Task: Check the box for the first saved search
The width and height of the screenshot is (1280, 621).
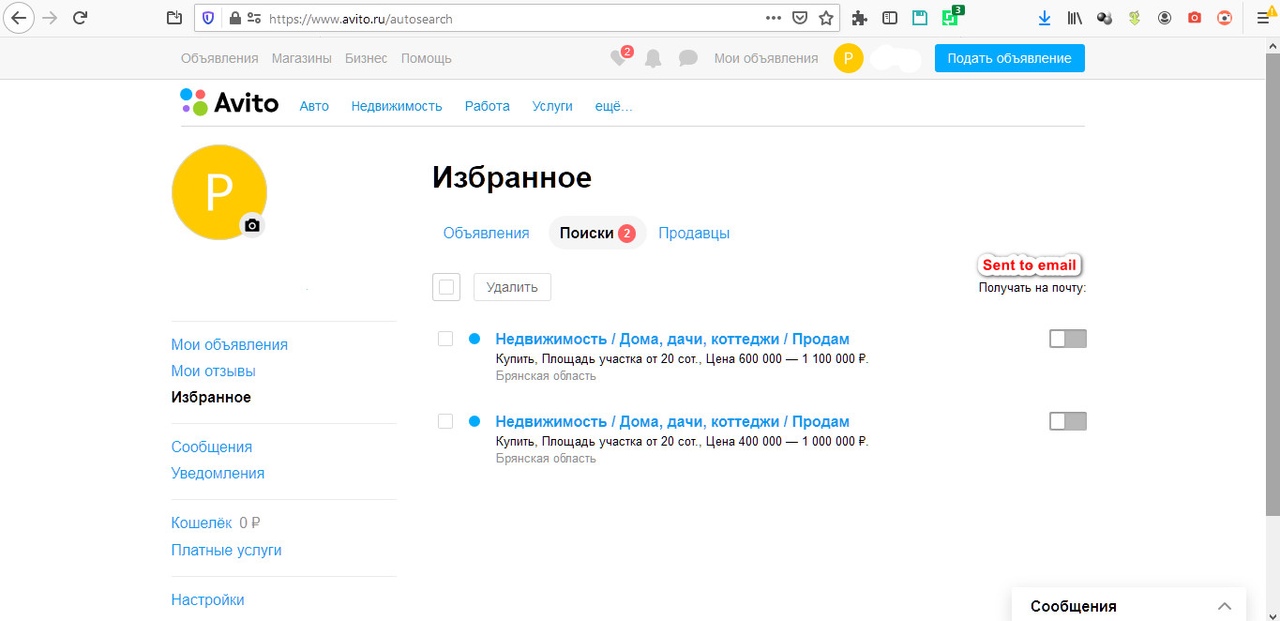Action: pyautogui.click(x=446, y=339)
